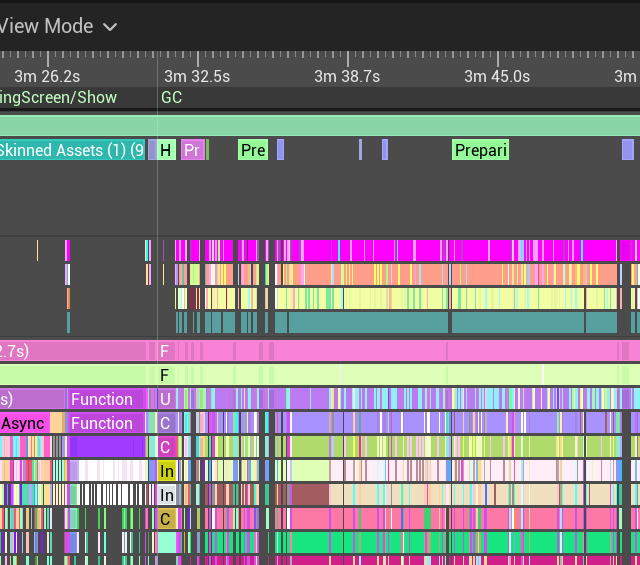Select the green Pre timing event
Screen dimensions: 640x565
tap(253, 150)
